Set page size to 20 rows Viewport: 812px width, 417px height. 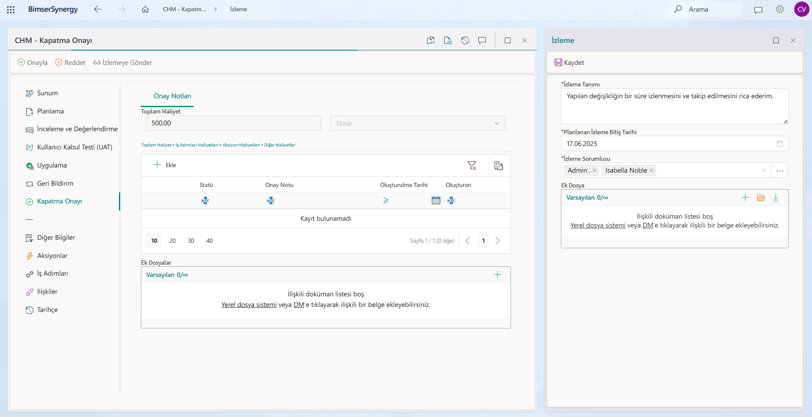(172, 240)
